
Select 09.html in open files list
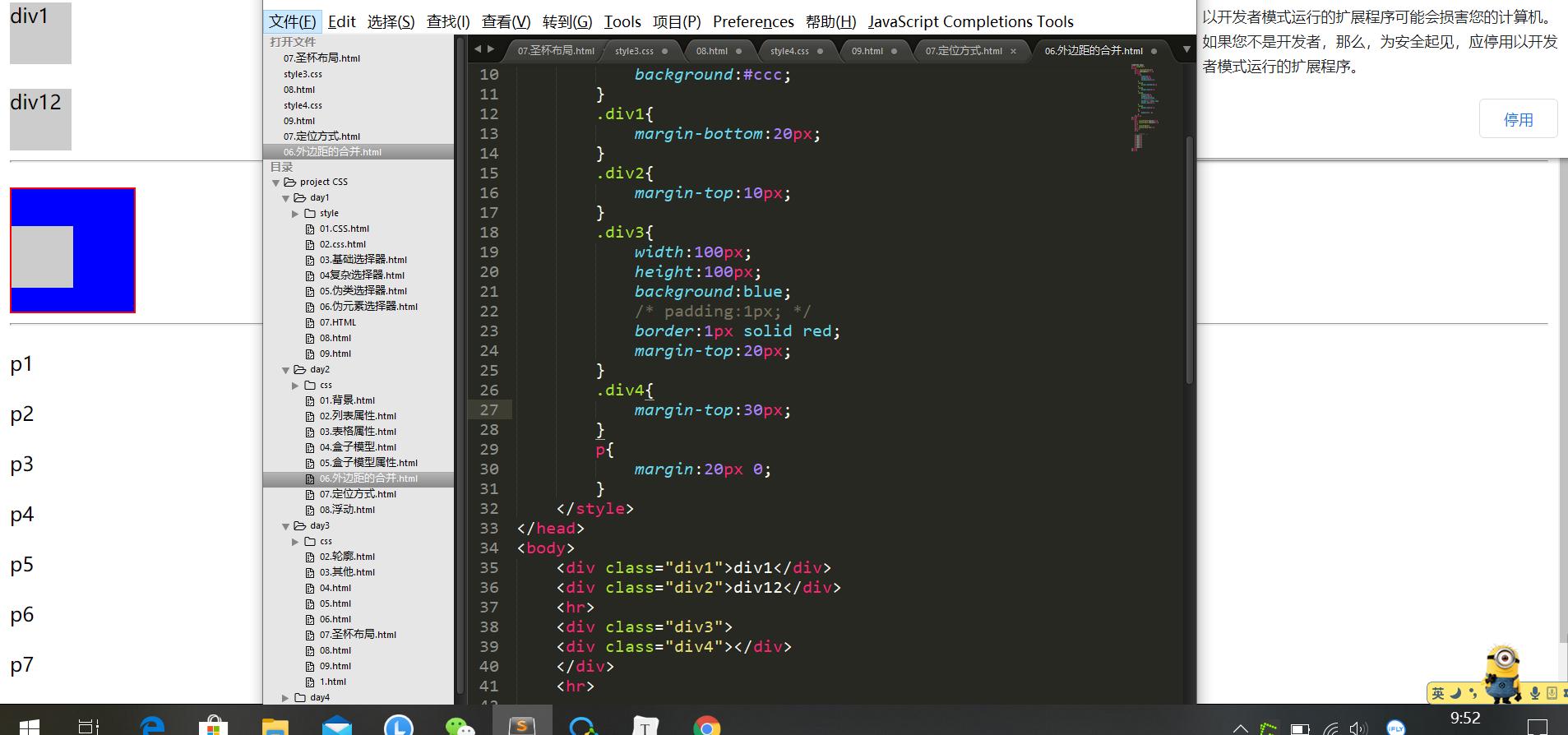[299, 121]
